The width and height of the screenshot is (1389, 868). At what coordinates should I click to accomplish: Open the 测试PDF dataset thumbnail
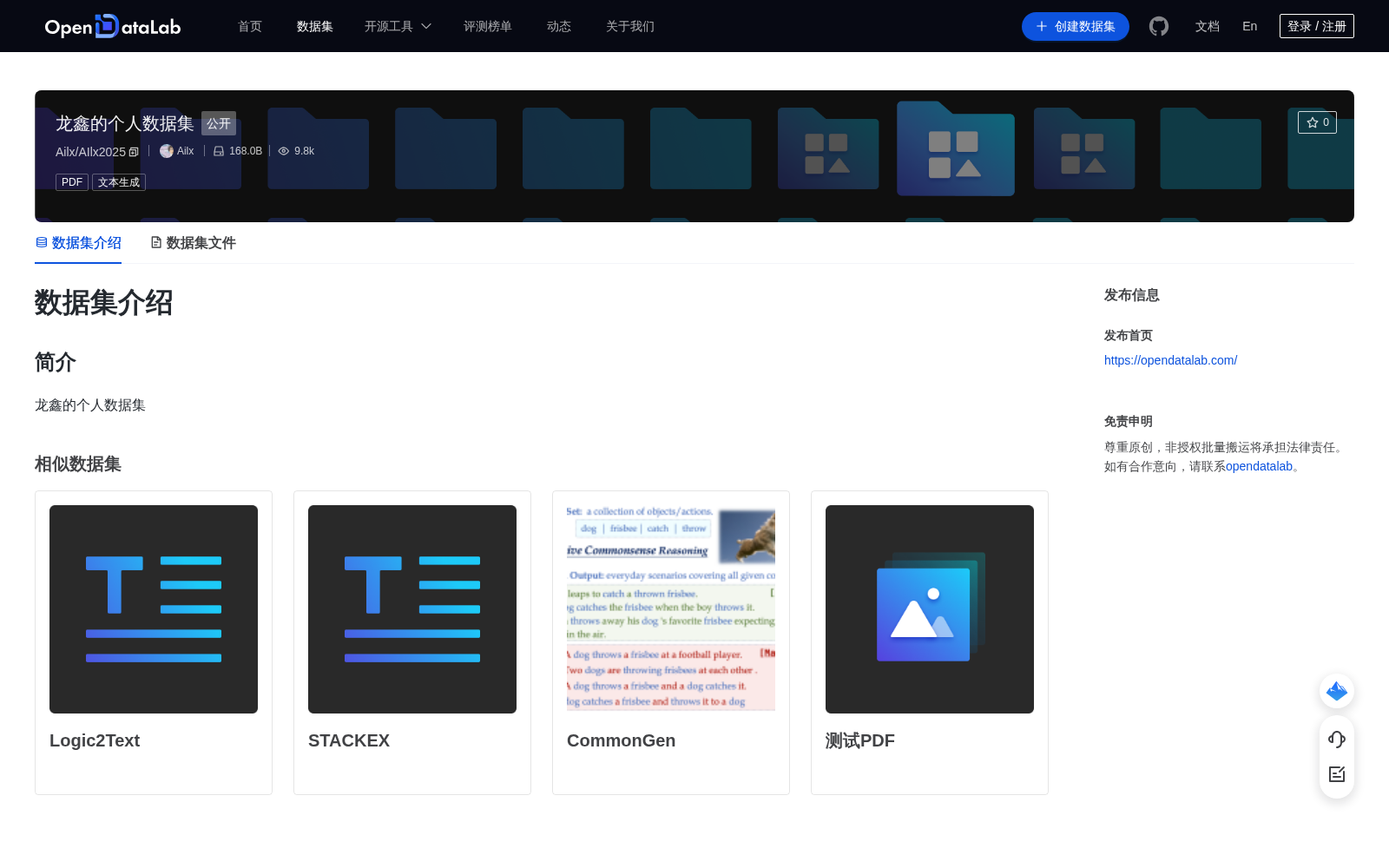pos(930,609)
